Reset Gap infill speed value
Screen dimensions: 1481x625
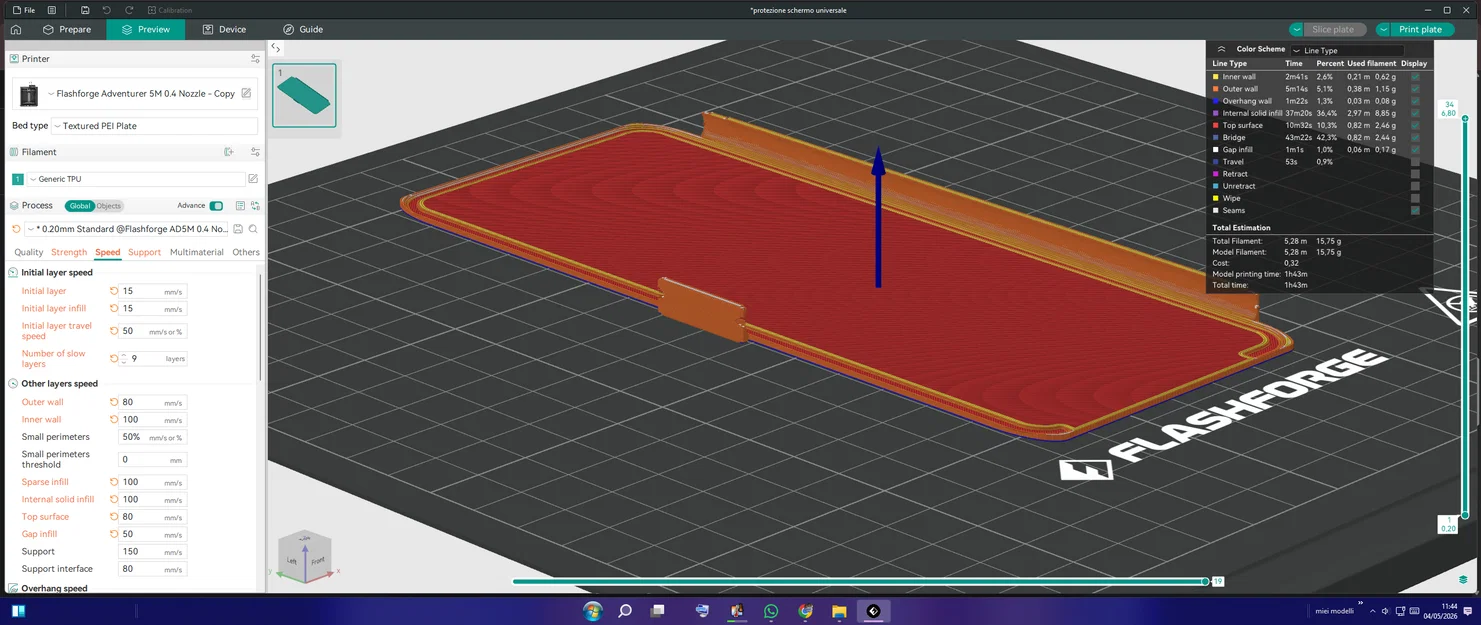click(x=114, y=534)
